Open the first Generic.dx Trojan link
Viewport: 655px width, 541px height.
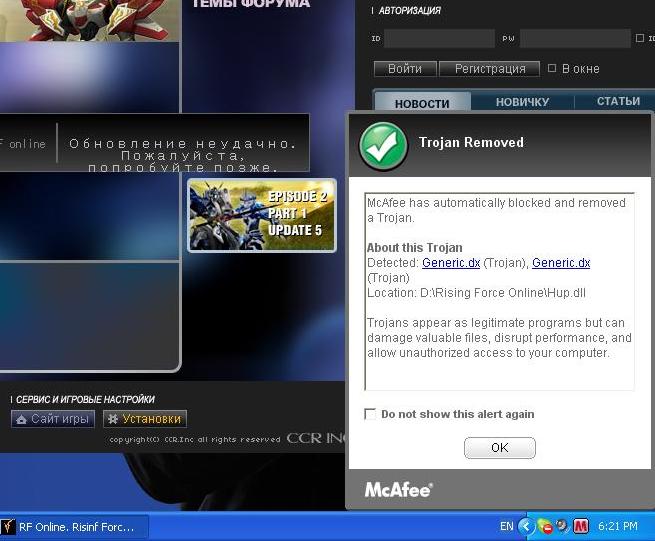point(451,263)
